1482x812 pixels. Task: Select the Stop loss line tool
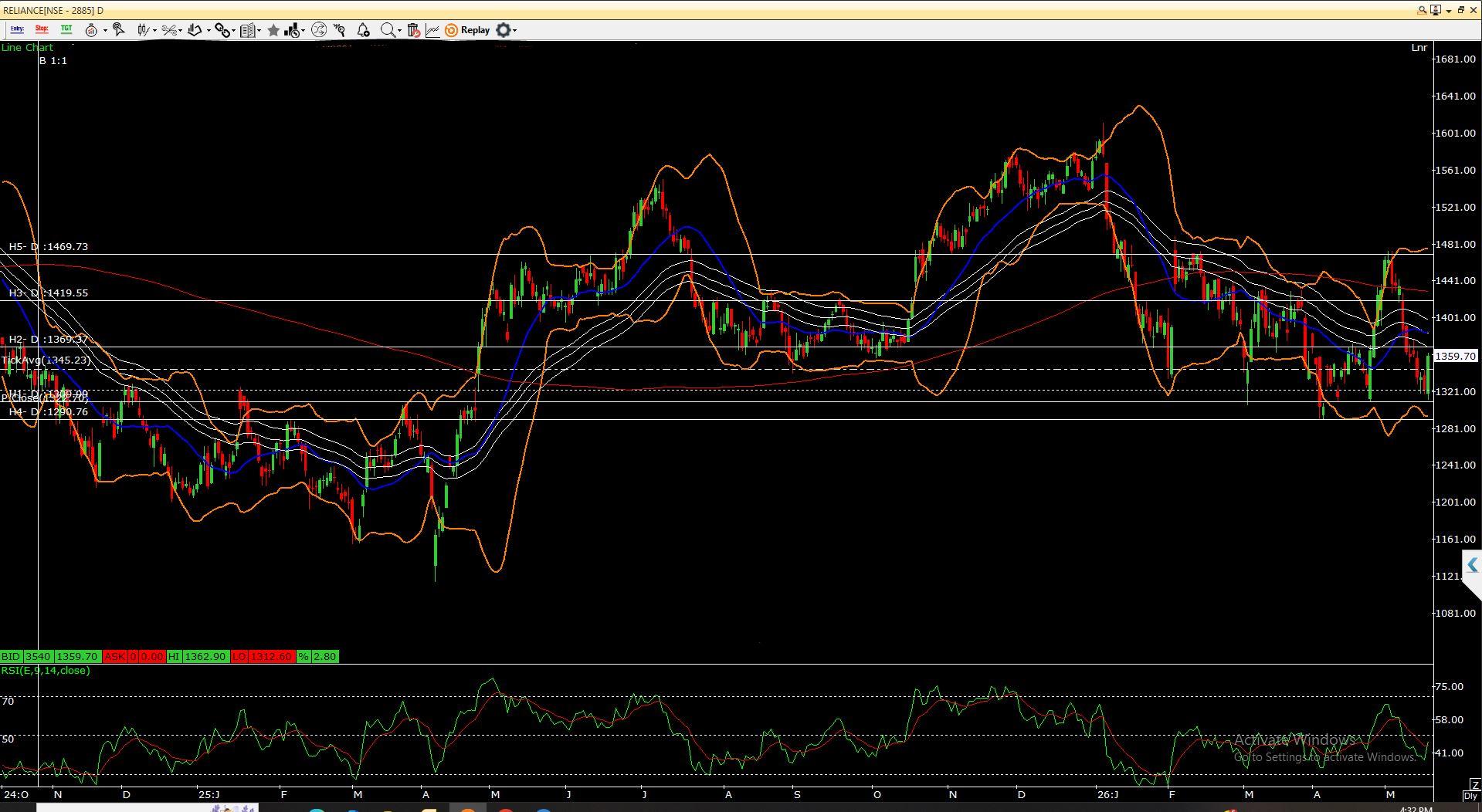click(42, 29)
